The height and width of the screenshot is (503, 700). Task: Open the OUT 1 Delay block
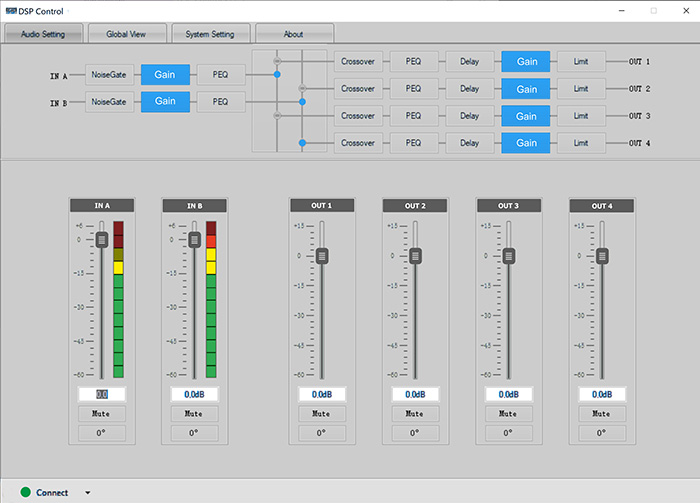pos(470,62)
